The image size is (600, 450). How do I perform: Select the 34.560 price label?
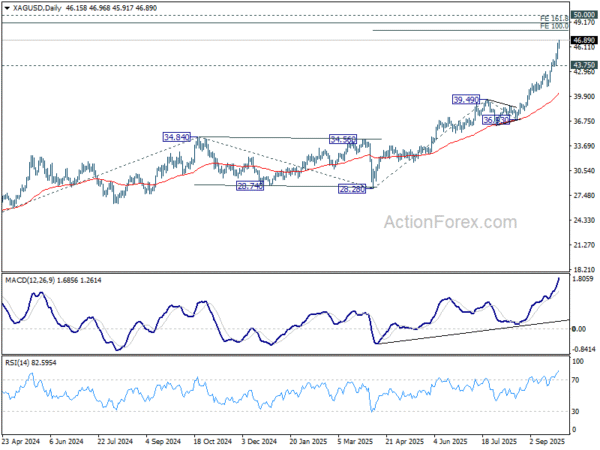click(x=343, y=139)
